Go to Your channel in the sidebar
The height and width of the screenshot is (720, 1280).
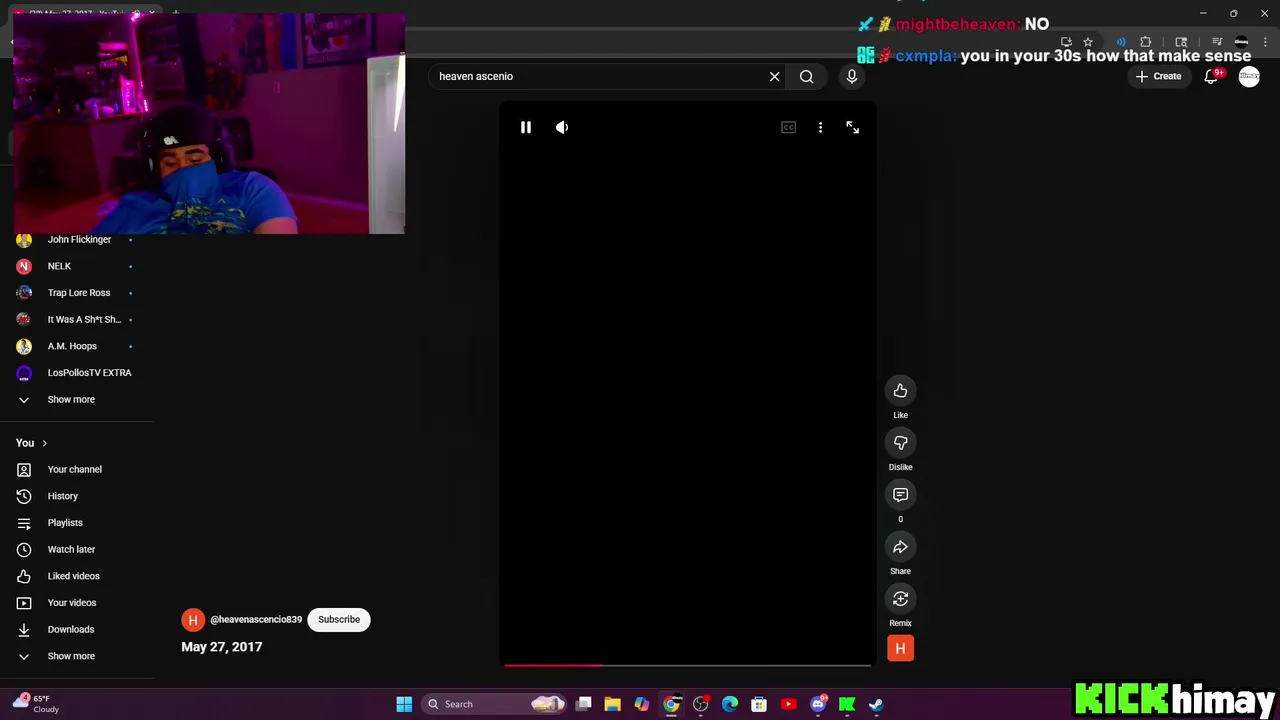point(76,470)
